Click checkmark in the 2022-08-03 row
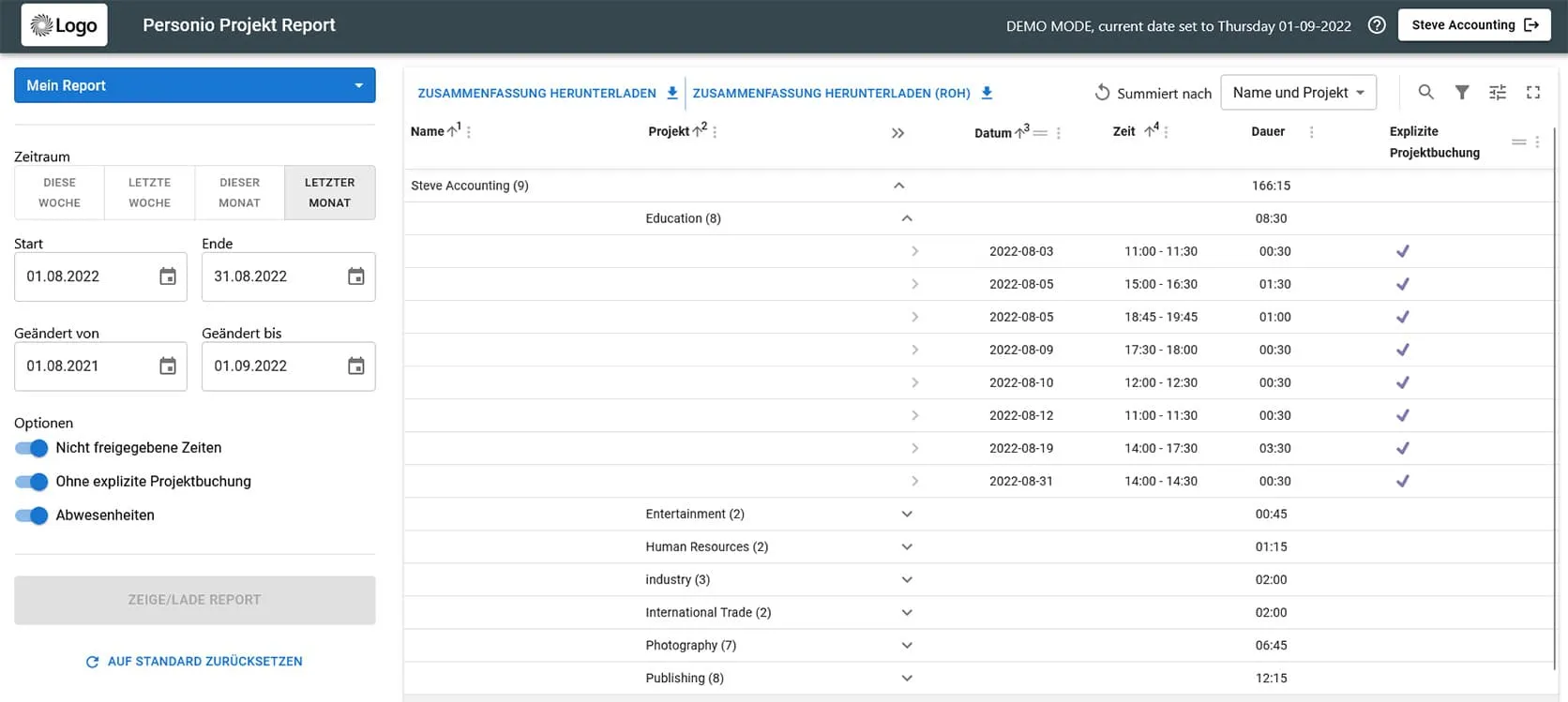The image size is (1568, 702). (1403, 251)
